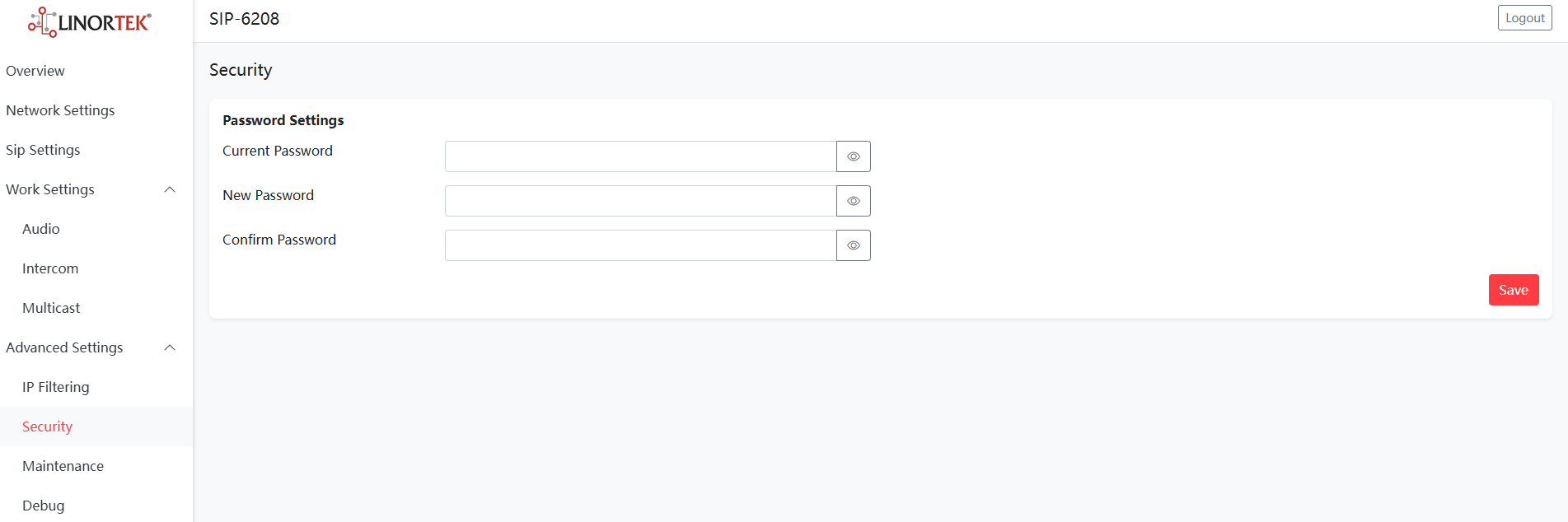This screenshot has height=522, width=1568.
Task: Go to the Maintenance page
Action: click(63, 466)
